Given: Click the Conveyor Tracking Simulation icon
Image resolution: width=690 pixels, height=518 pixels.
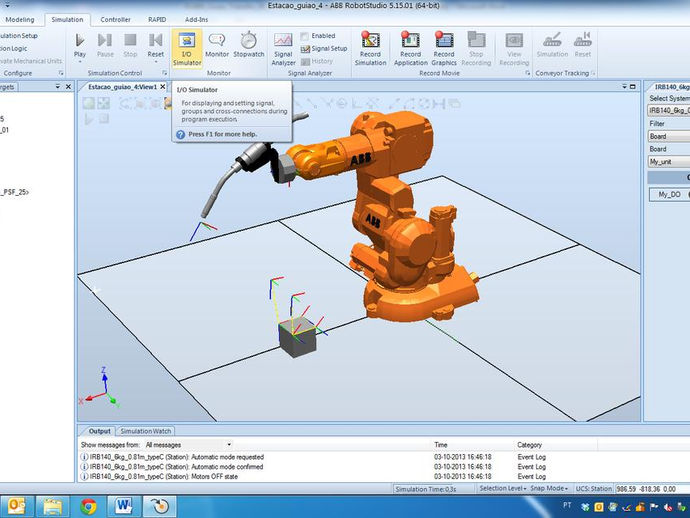Looking at the screenshot, I should point(552,44).
